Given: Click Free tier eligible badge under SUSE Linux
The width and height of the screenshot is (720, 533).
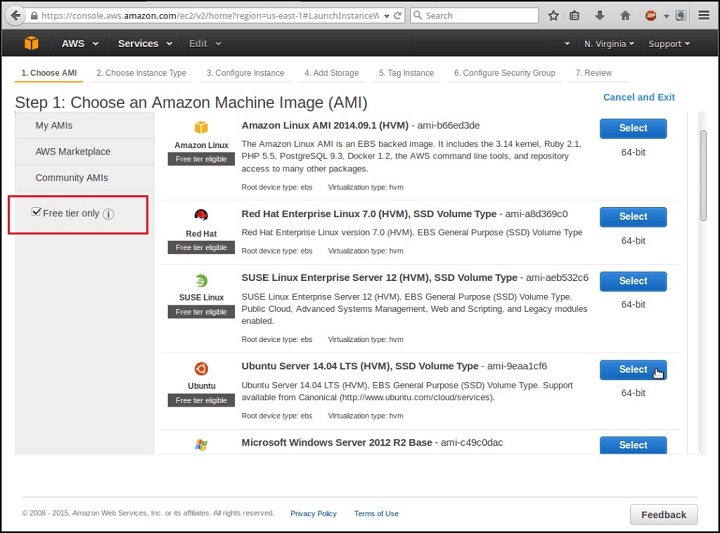Looking at the screenshot, I should pos(201,312).
